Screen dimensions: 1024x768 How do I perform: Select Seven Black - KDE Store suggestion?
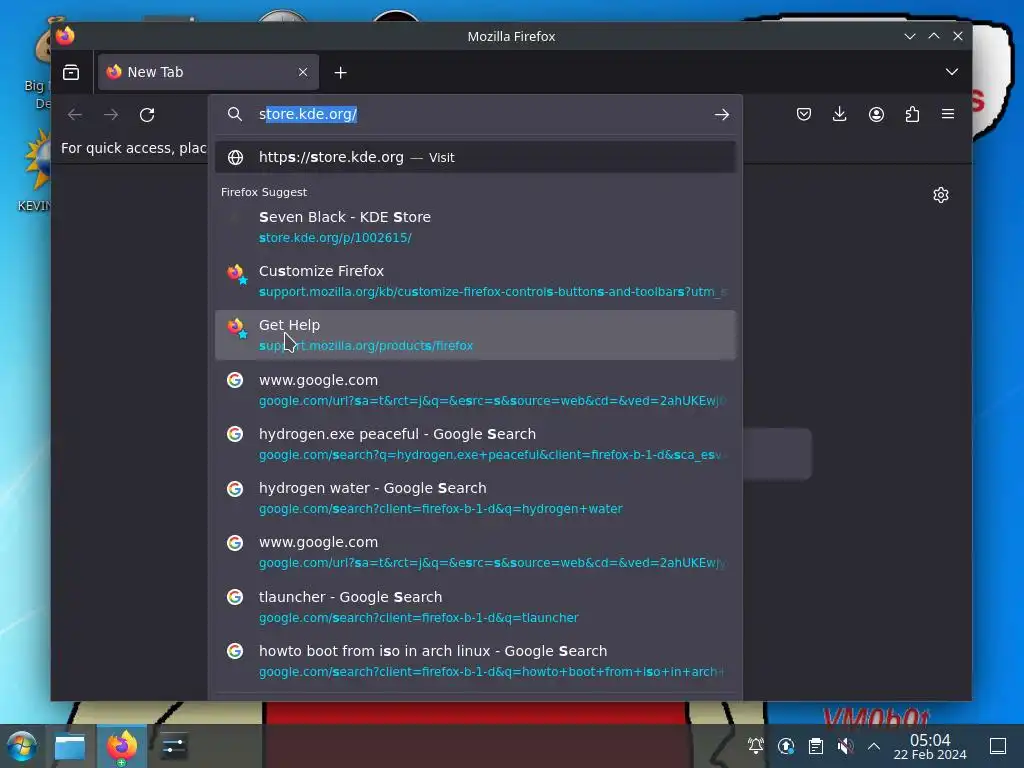pos(475,227)
